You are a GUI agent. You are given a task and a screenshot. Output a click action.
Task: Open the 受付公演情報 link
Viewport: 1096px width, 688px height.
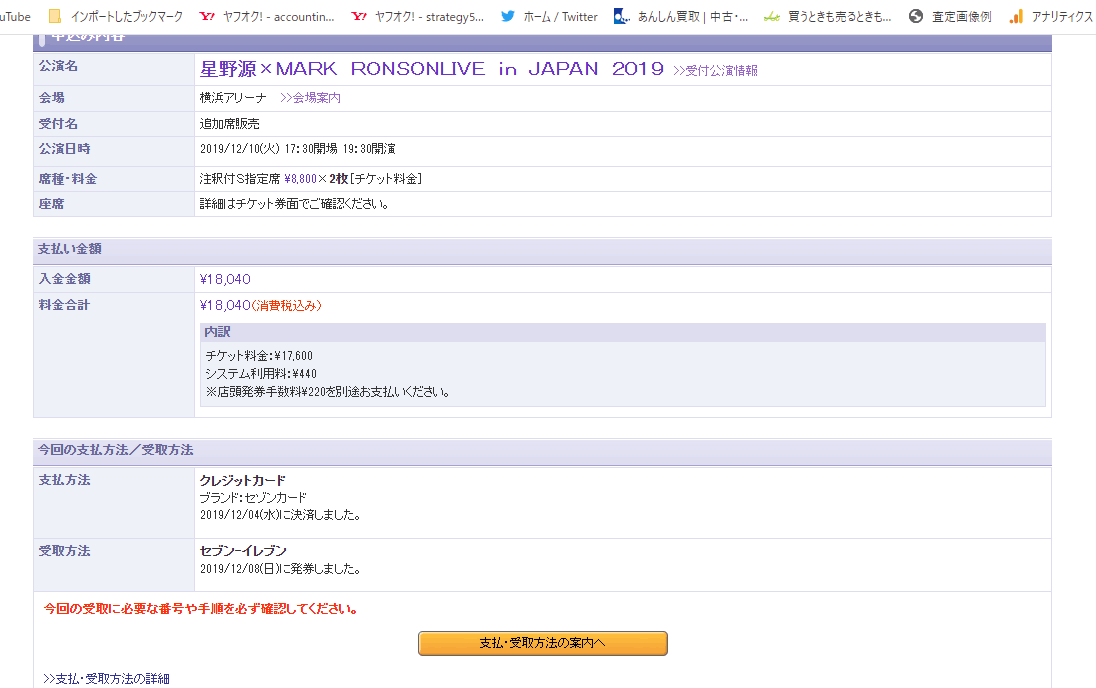click(x=715, y=70)
